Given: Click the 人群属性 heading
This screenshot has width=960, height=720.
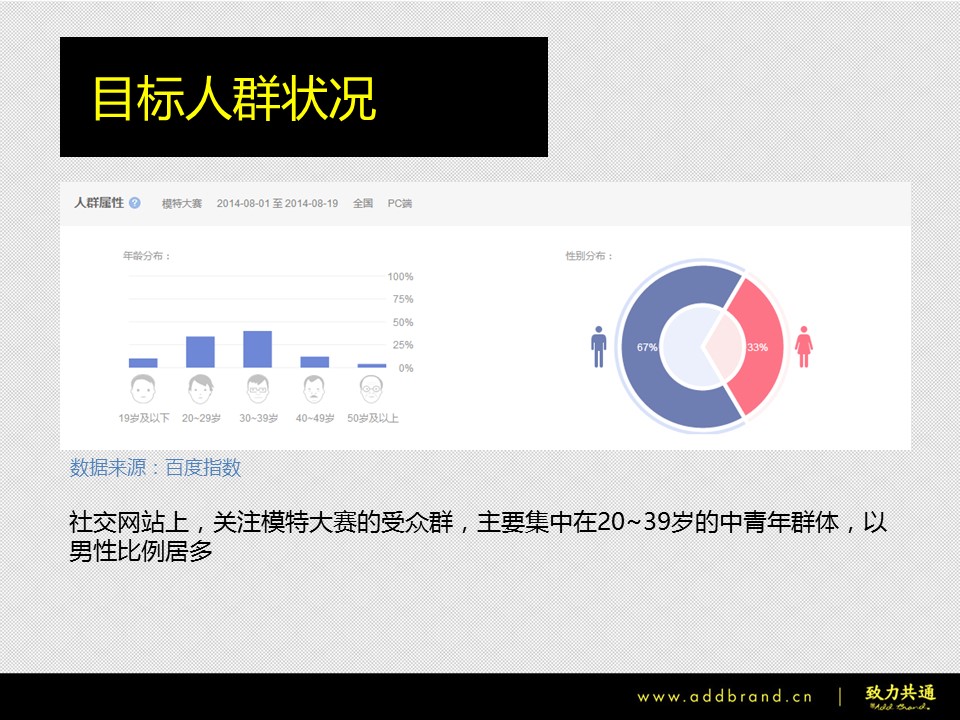Looking at the screenshot, I should pos(99,203).
